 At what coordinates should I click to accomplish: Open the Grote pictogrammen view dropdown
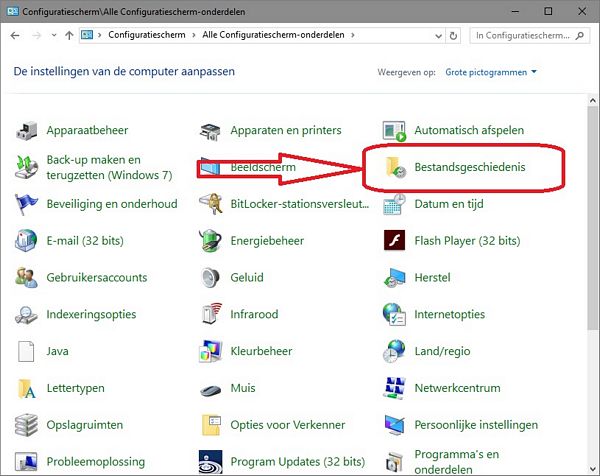pos(491,72)
